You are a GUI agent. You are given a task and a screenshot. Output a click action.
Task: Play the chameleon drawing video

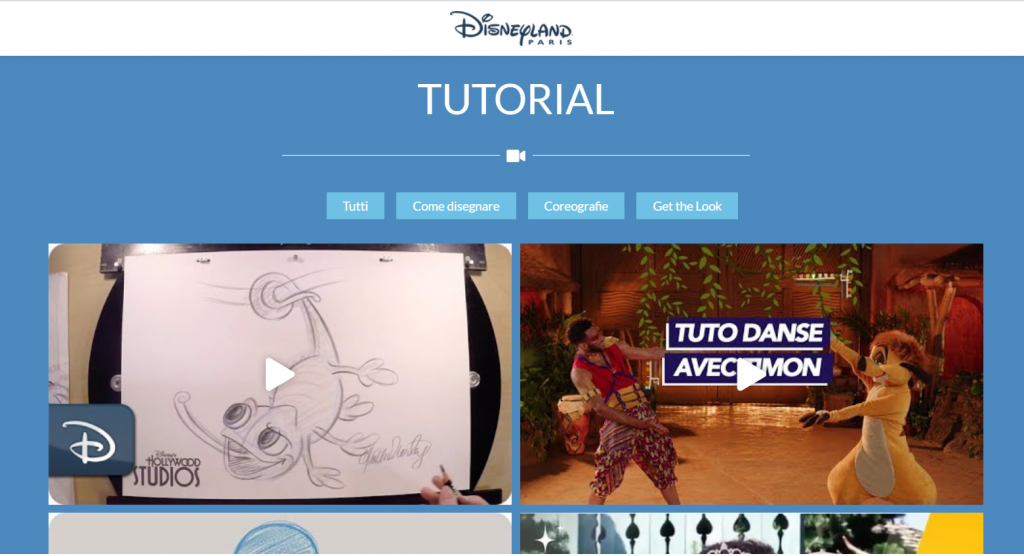280,374
